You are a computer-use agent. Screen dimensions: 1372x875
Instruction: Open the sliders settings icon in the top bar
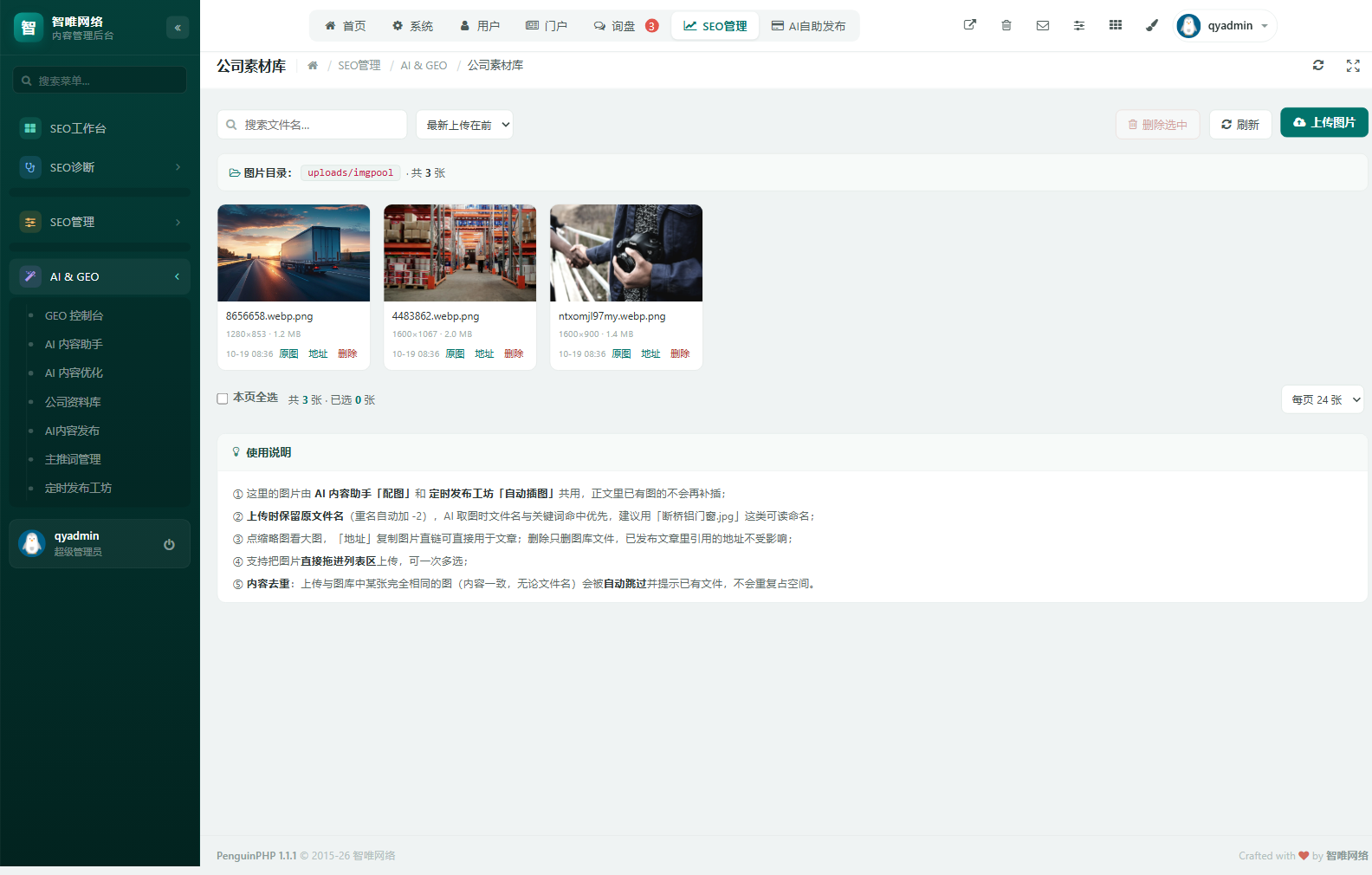[1079, 25]
